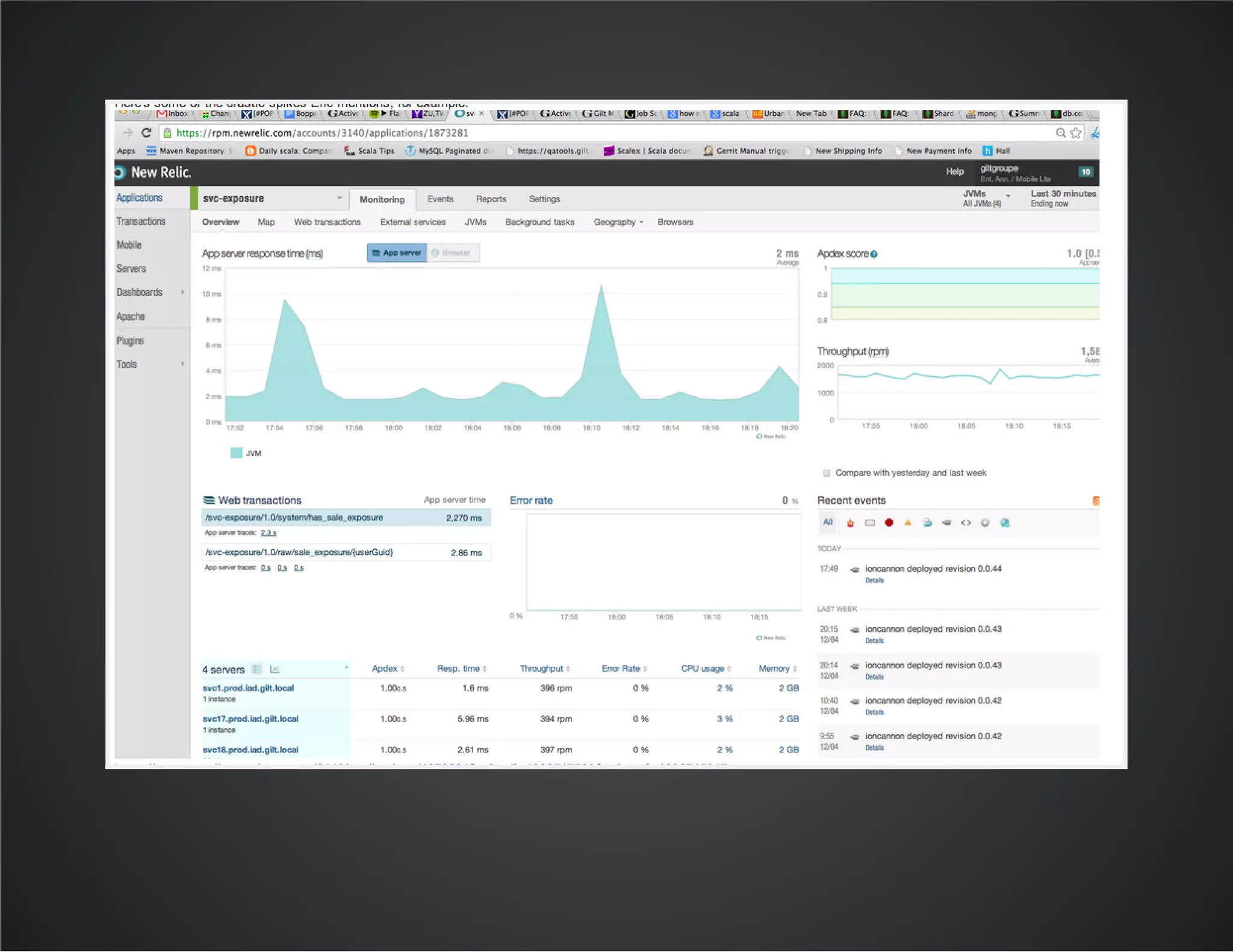
Task: Expand the Geography submenu
Action: pos(618,222)
